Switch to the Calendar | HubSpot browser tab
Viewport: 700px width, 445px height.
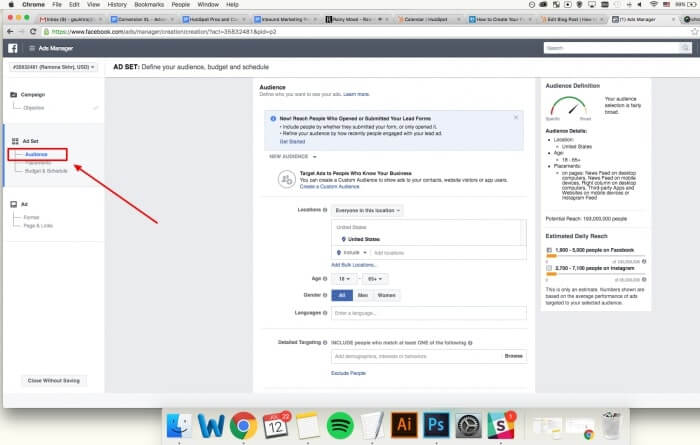point(427,19)
